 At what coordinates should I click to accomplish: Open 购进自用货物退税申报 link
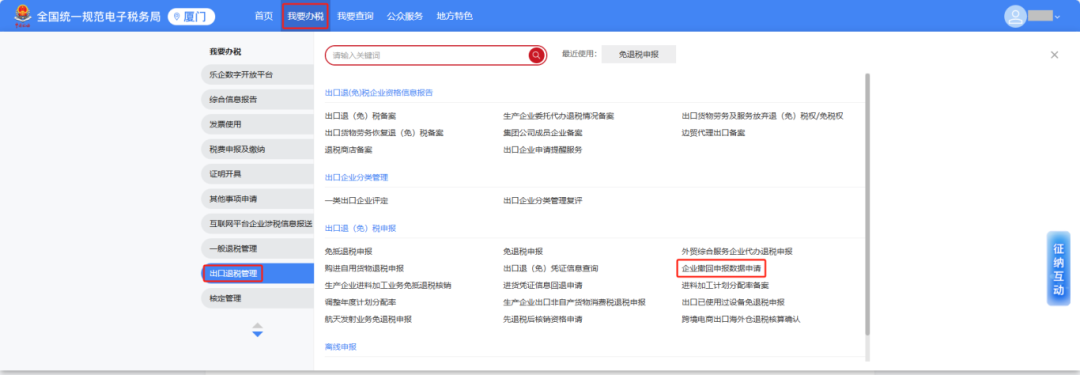point(364,268)
